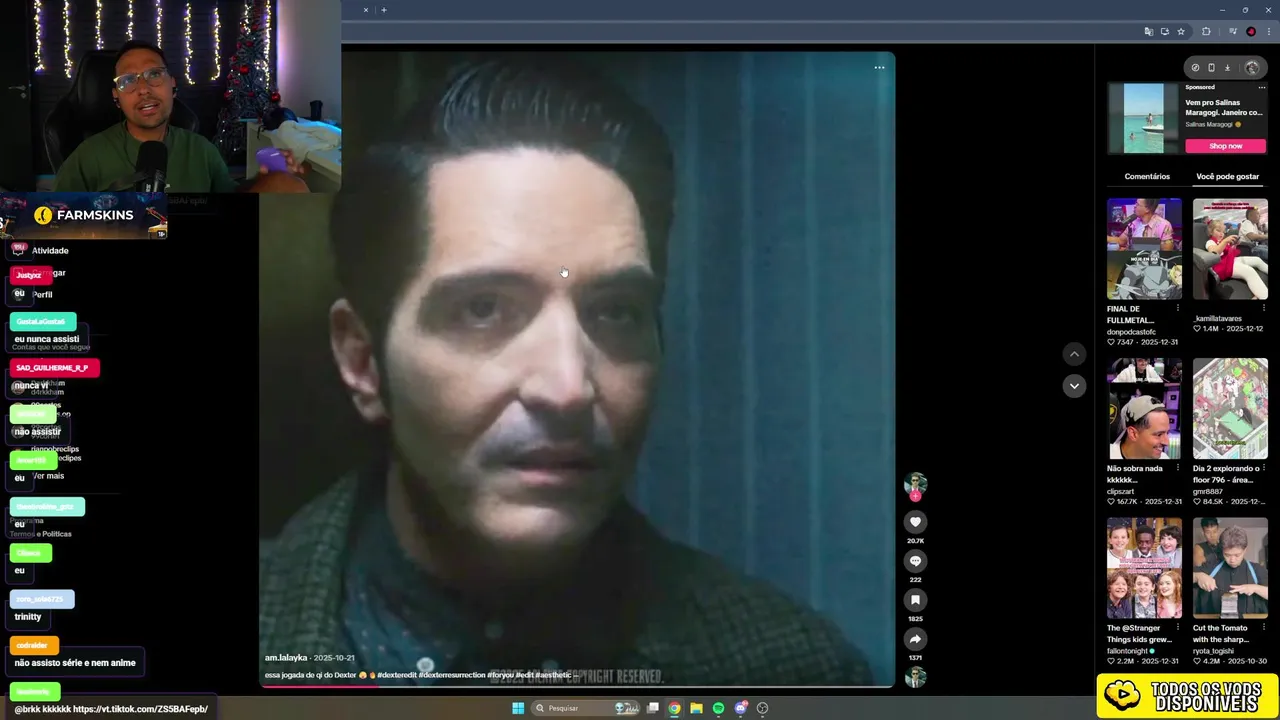Open the ryota_togishi creator name
The image size is (1280, 720).
1215,651
